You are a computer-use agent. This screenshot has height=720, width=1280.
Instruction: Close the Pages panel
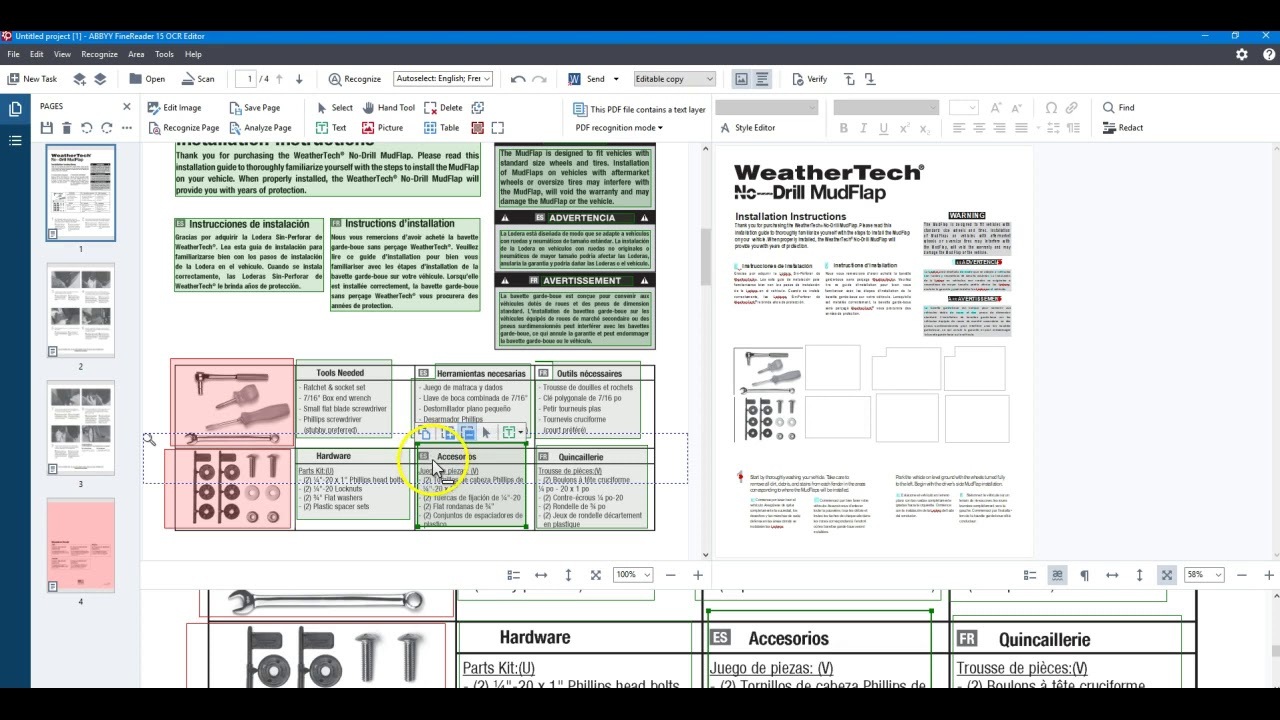coord(127,107)
